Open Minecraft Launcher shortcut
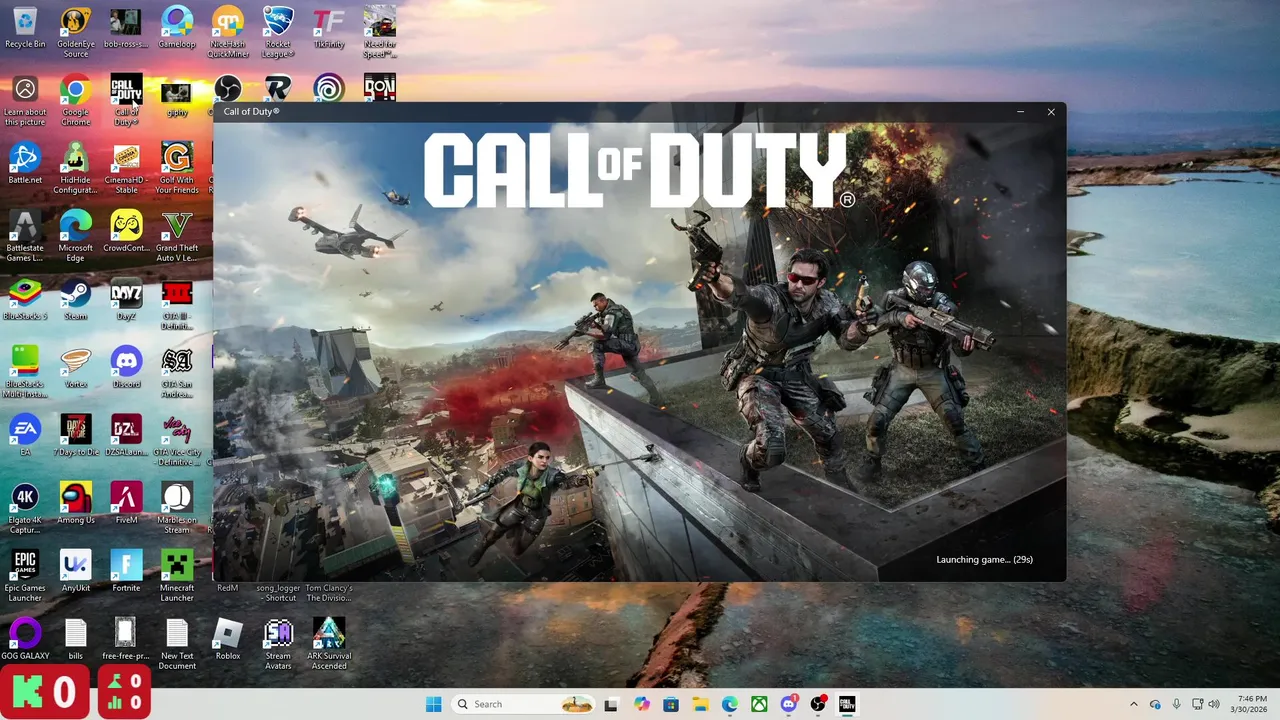This screenshot has width=1280, height=720. tap(177, 576)
